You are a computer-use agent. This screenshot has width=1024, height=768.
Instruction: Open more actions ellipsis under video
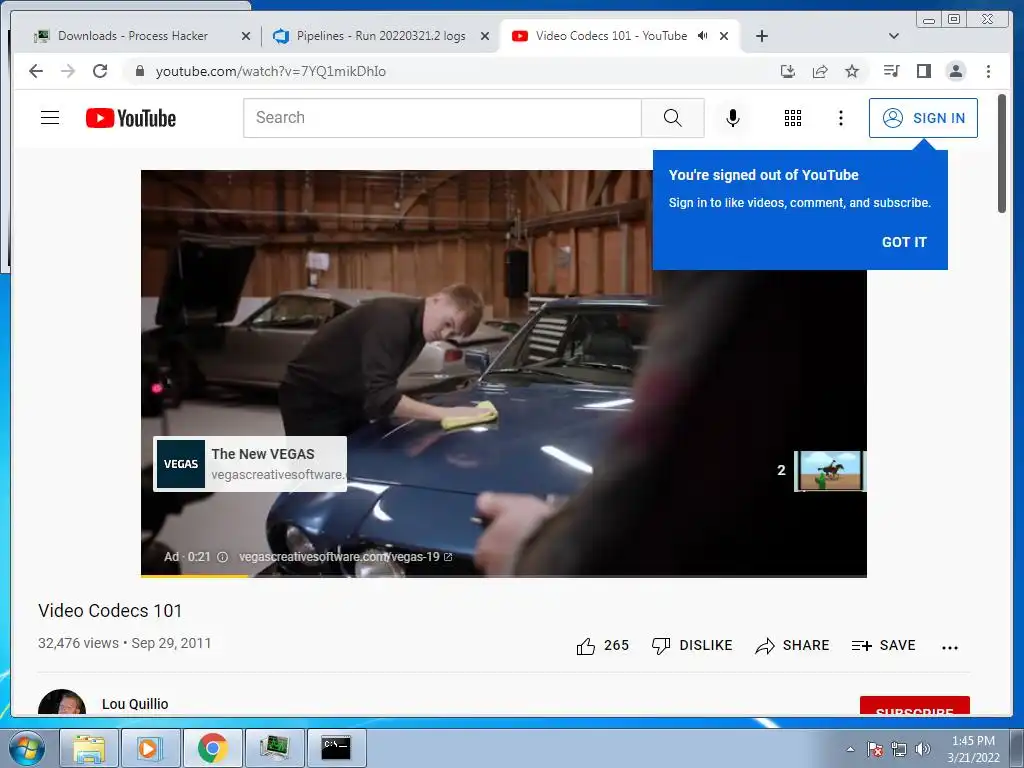point(950,647)
